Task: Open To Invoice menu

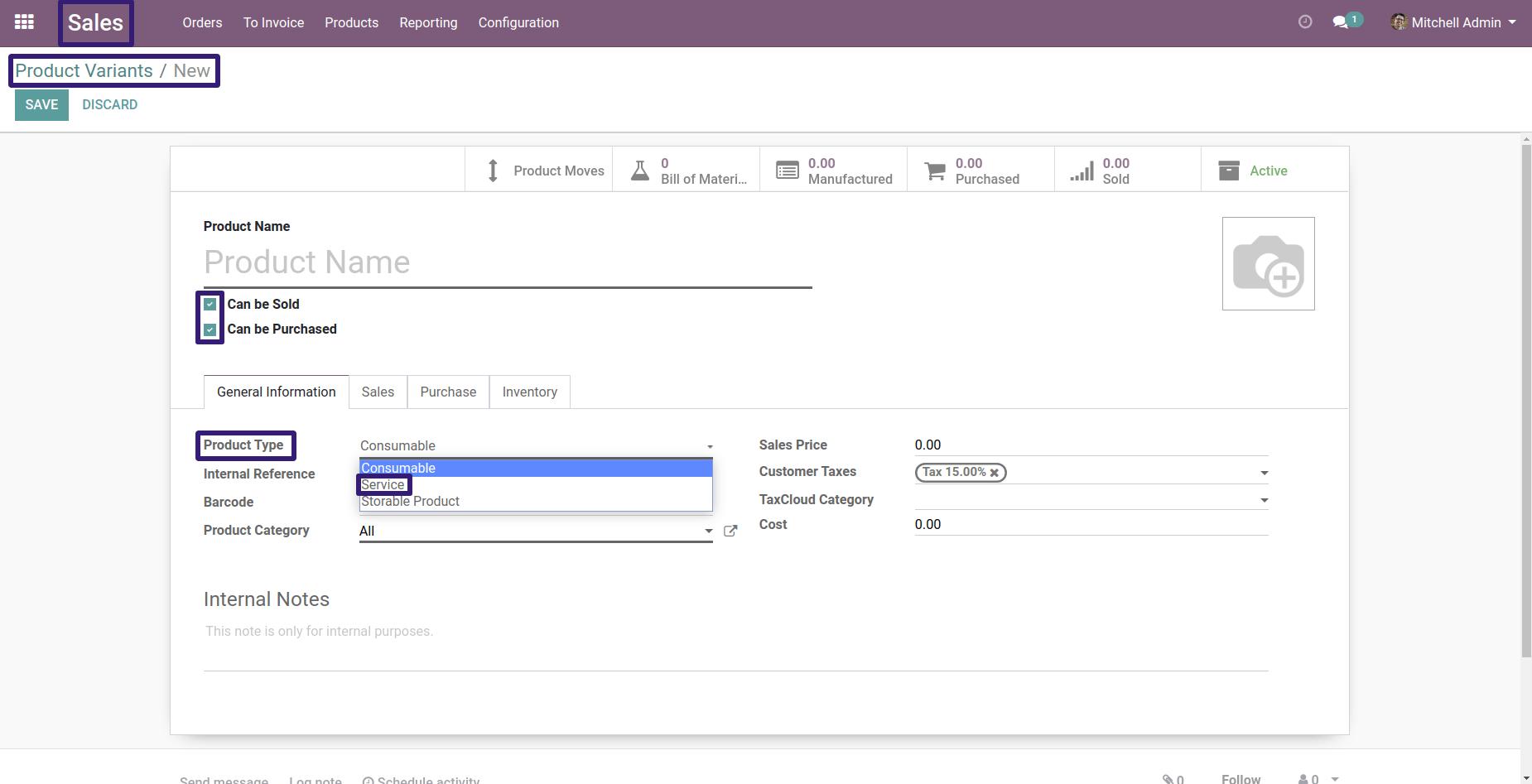Action: [273, 22]
